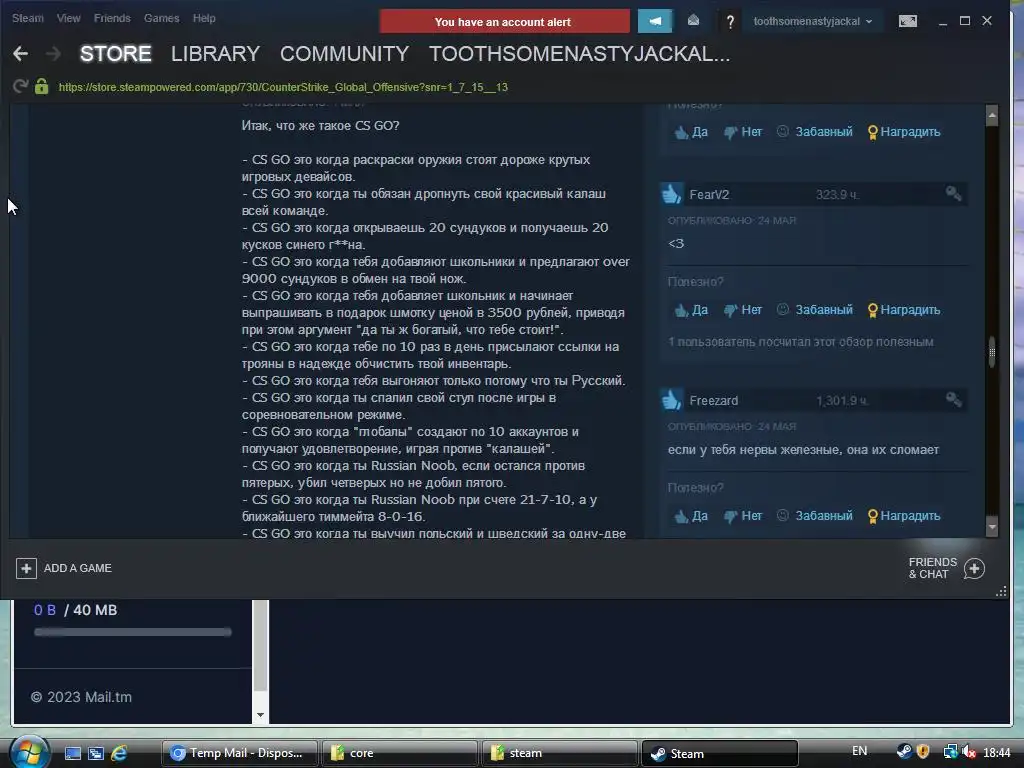Click down arrow of Temp Mail window scrollbar
The width and height of the screenshot is (1024, 768).
[261, 714]
